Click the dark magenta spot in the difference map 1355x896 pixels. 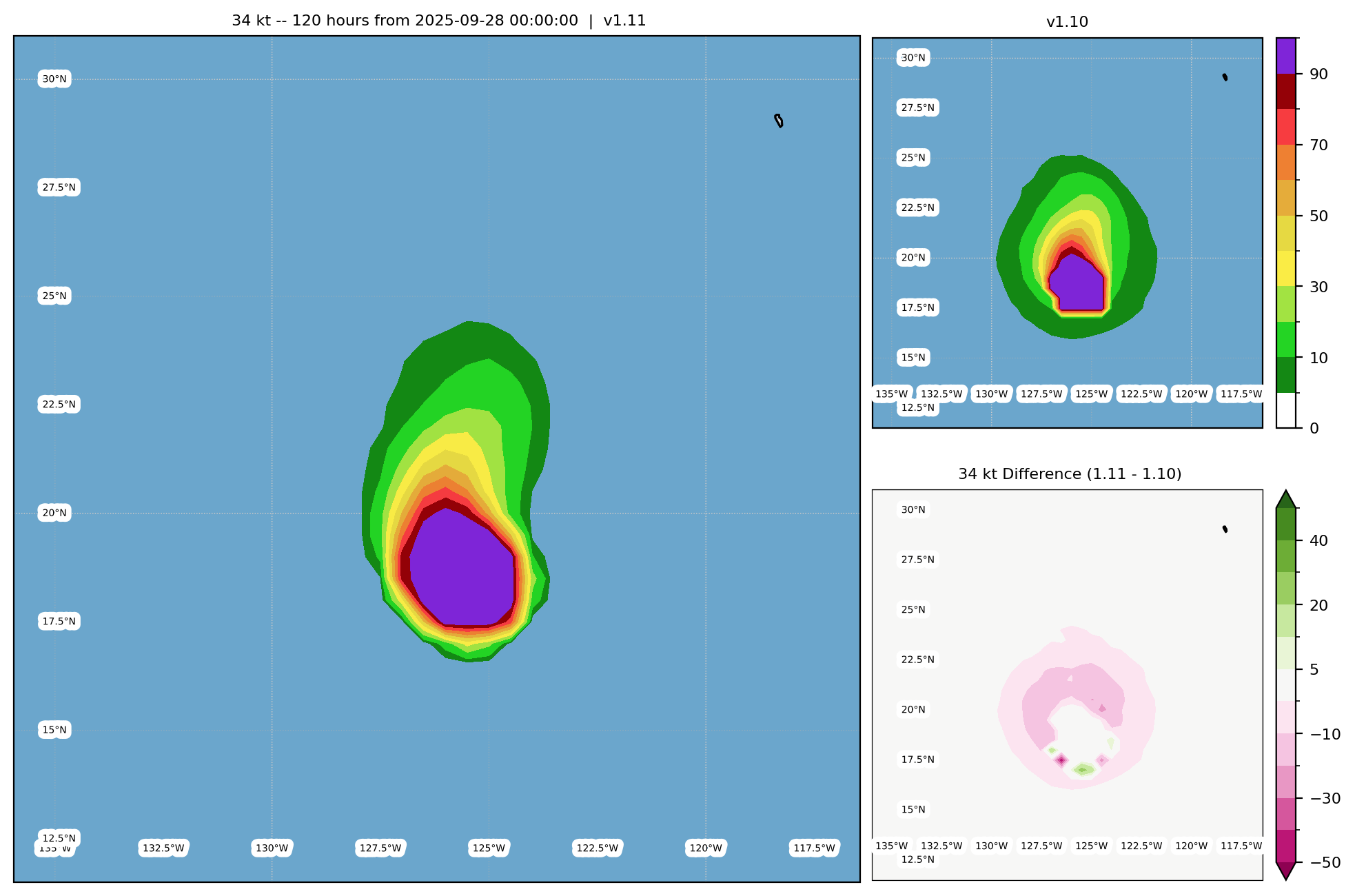(x=1061, y=760)
